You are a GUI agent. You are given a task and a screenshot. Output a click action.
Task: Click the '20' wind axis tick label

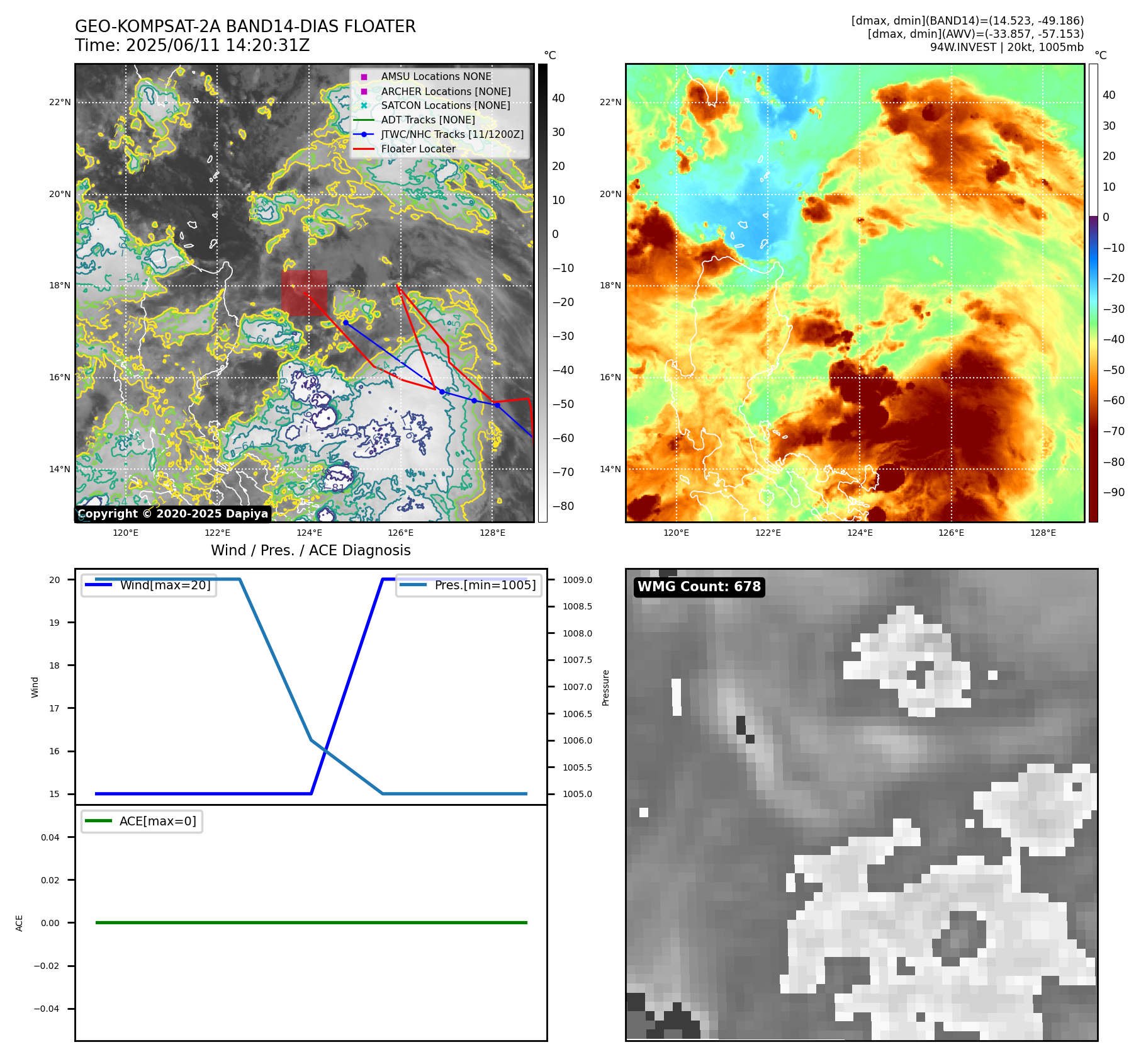coord(55,580)
